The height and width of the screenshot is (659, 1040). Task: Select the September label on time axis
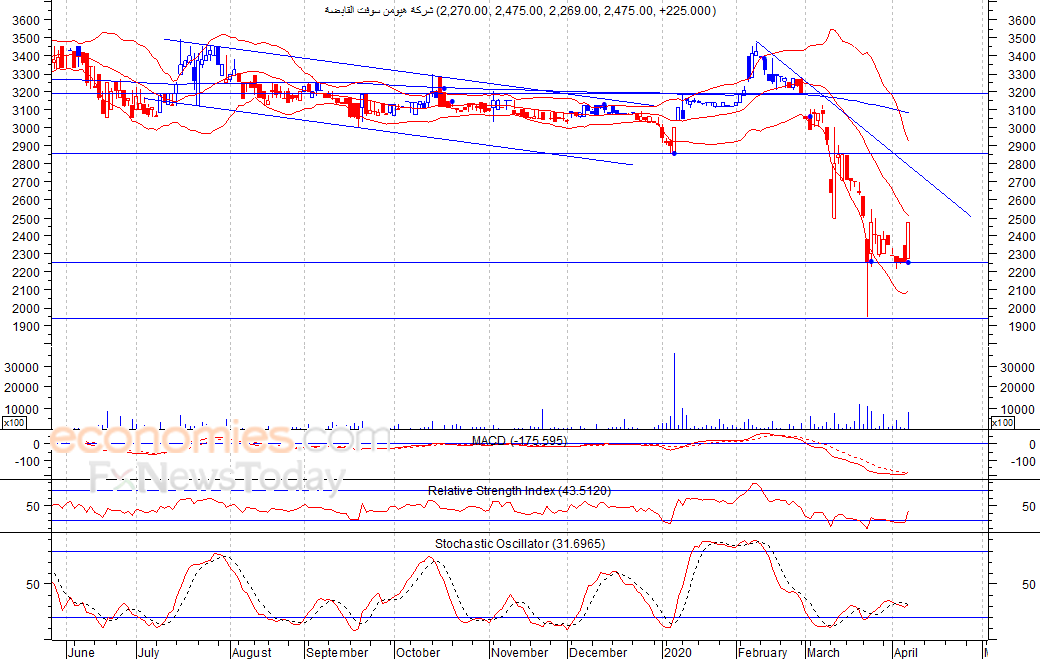[x=337, y=652]
